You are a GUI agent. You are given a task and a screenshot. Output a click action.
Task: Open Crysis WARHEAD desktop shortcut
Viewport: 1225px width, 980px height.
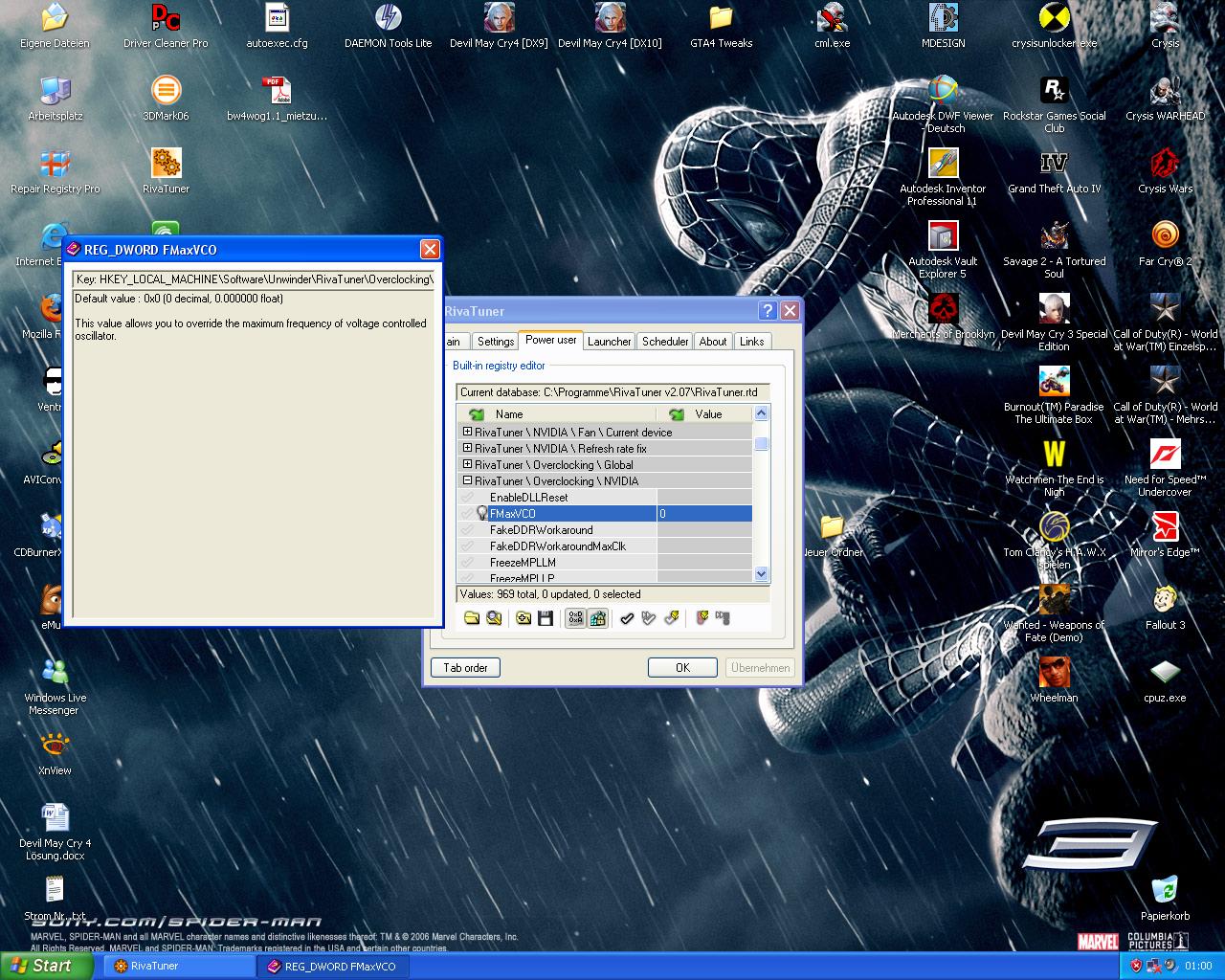click(1165, 99)
